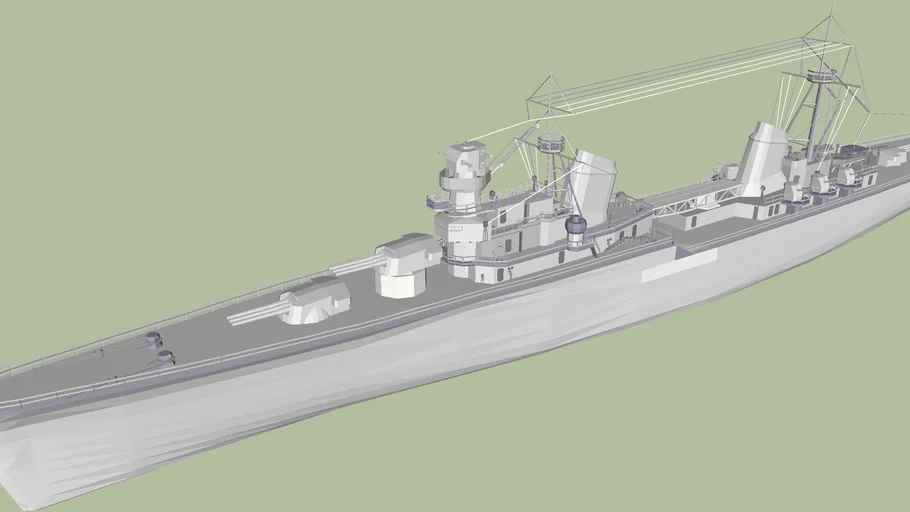Select the forward funnel
The width and height of the screenshot is (910, 512).
pyautogui.click(x=594, y=186)
